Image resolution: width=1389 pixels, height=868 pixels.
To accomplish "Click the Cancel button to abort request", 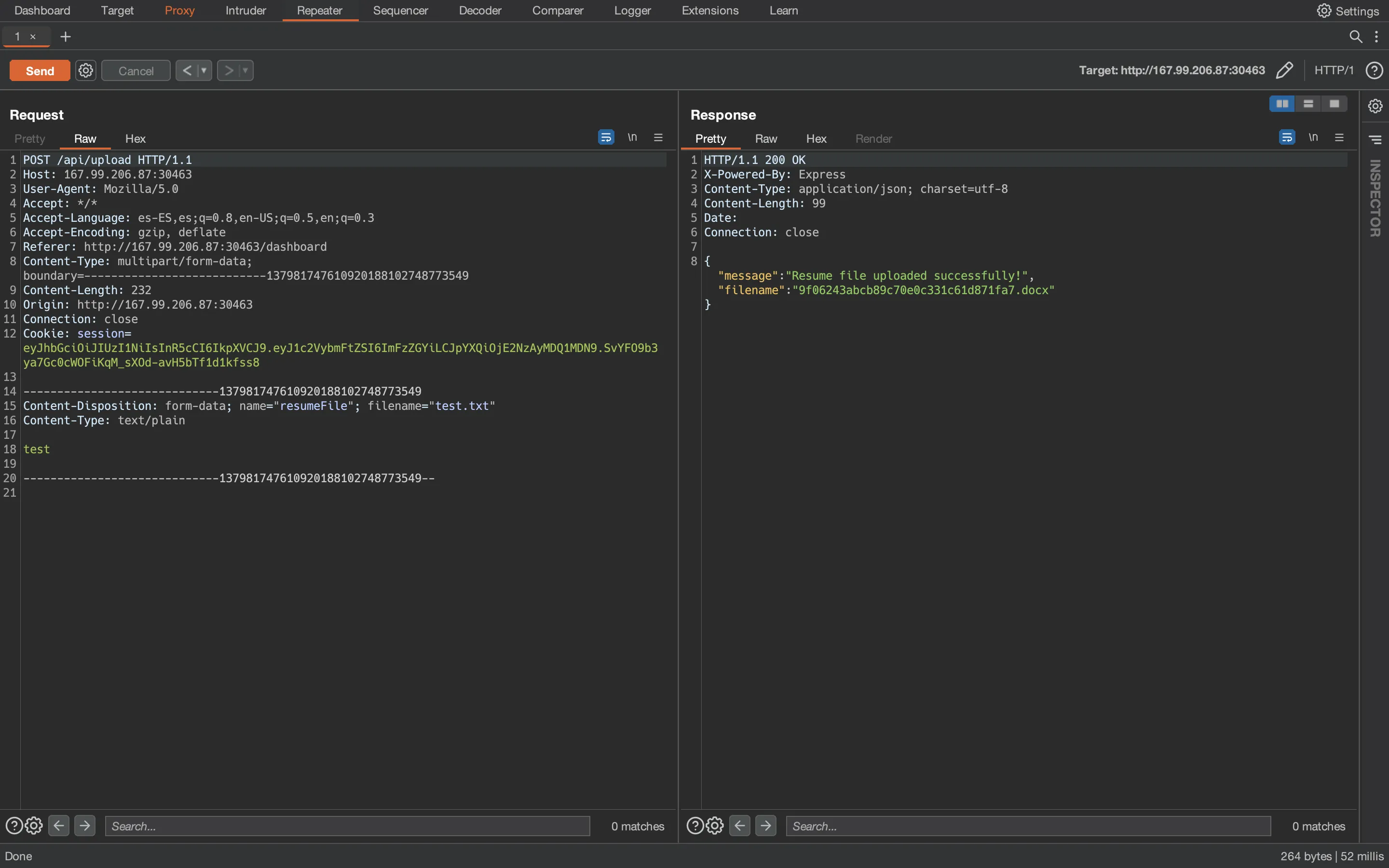I will [x=135, y=70].
